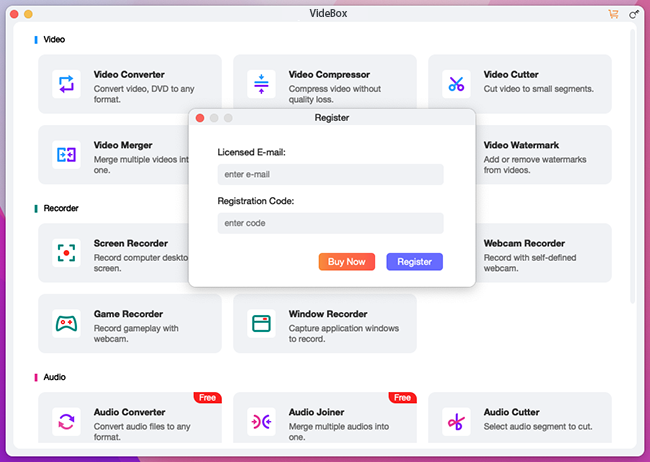650x462 pixels.
Task: Open the Video Converter tool icon
Action: tap(66, 84)
